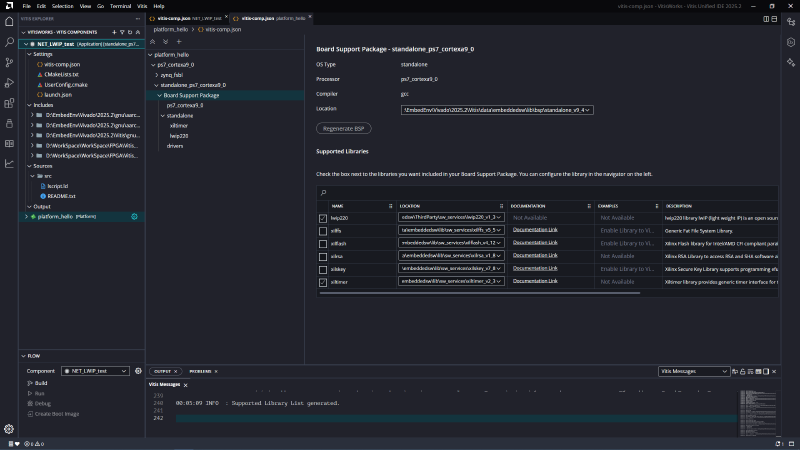Image resolution: width=800 pixels, height=450 pixels.
Task: Uncheck the xiltimer library checkbox
Action: [x=323, y=282]
